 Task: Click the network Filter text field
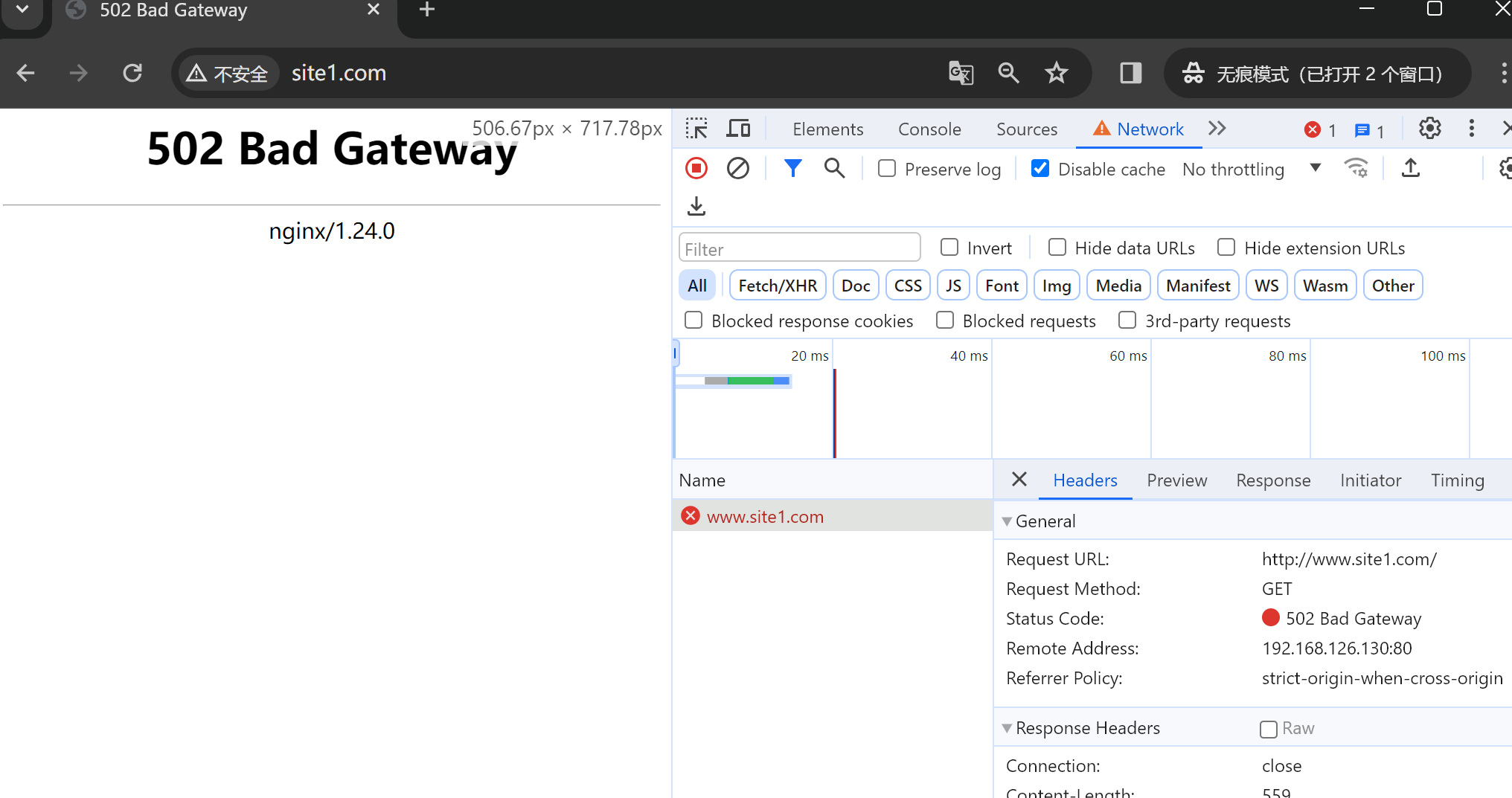tap(799, 248)
